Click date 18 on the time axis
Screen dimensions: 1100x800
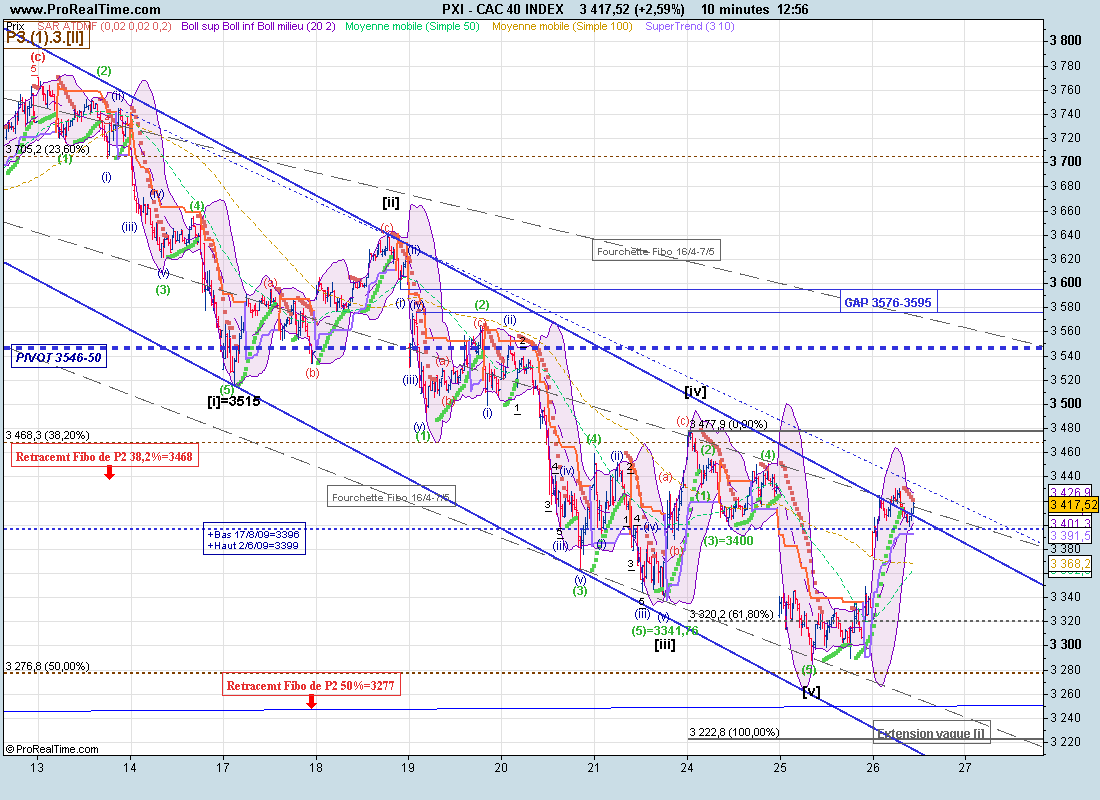point(316,767)
